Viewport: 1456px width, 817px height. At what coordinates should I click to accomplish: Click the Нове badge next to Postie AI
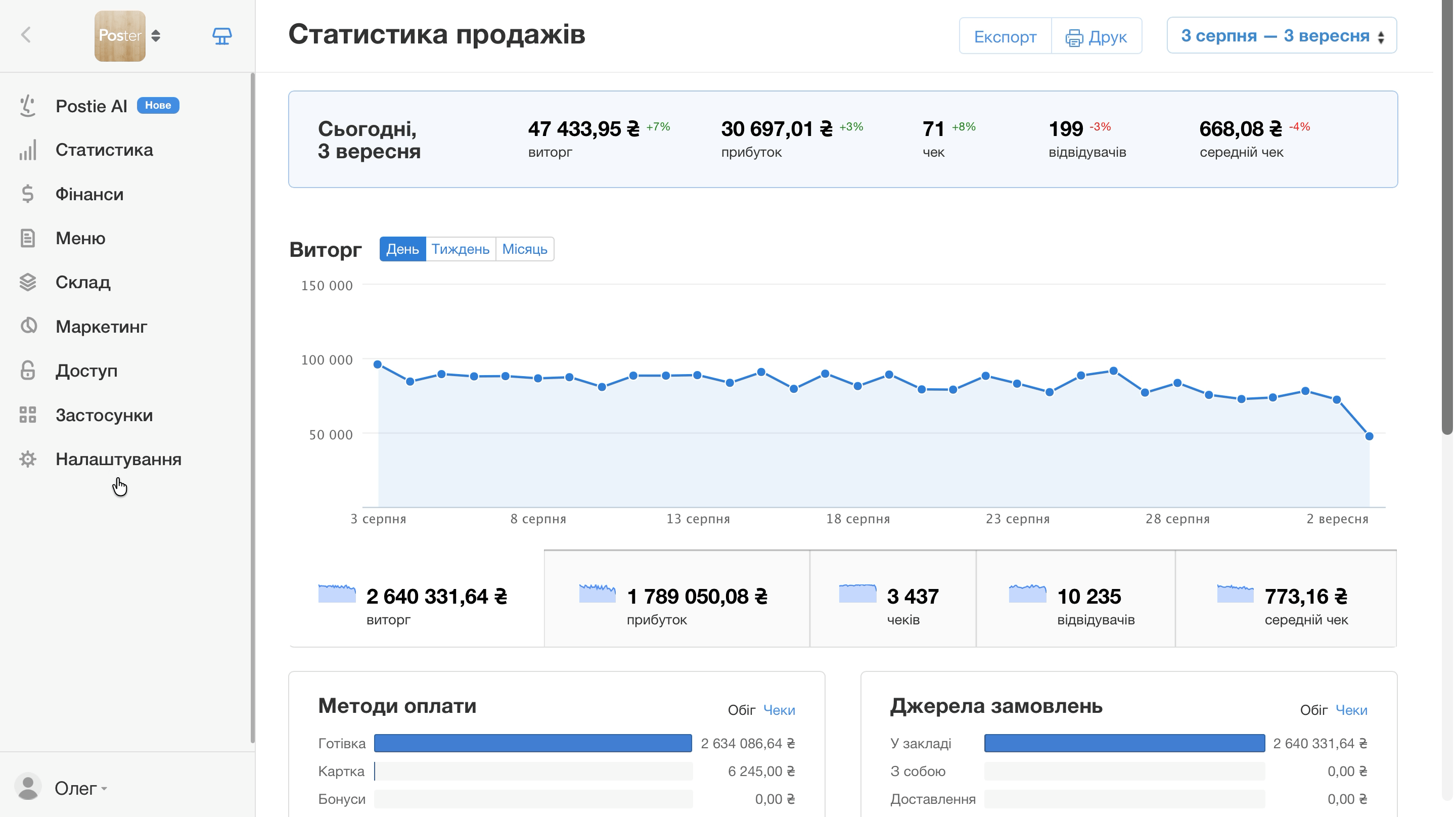coord(158,106)
